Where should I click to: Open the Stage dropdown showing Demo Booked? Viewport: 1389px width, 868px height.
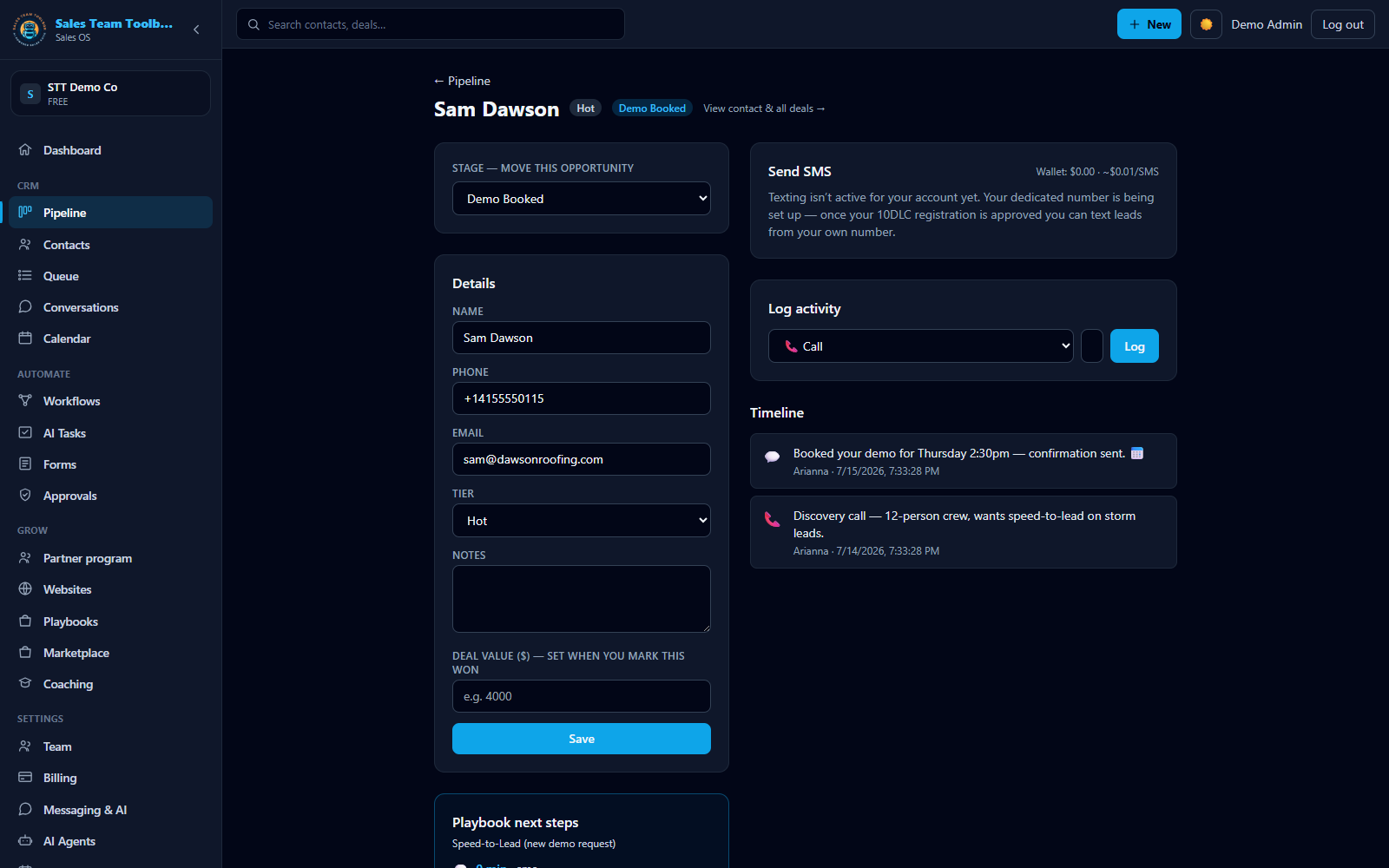click(x=582, y=199)
